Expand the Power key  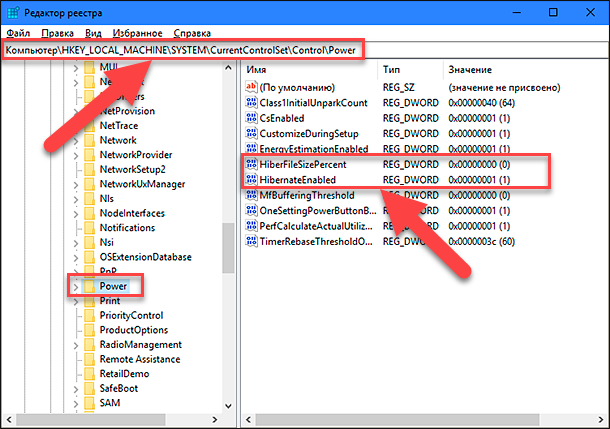coord(76,287)
